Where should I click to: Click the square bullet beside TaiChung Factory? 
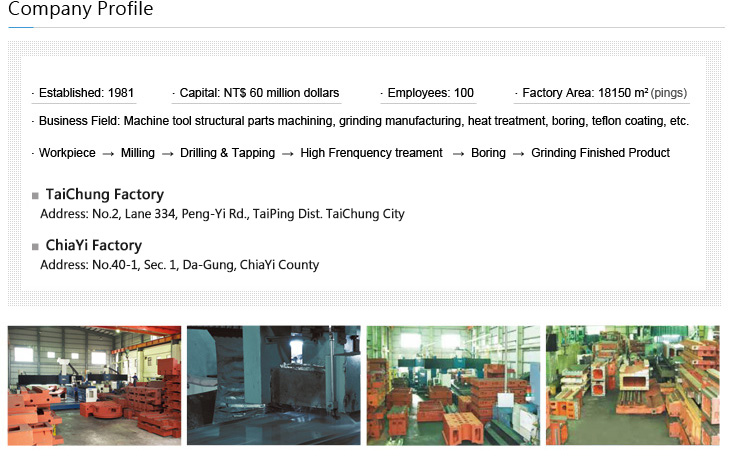coord(35,196)
